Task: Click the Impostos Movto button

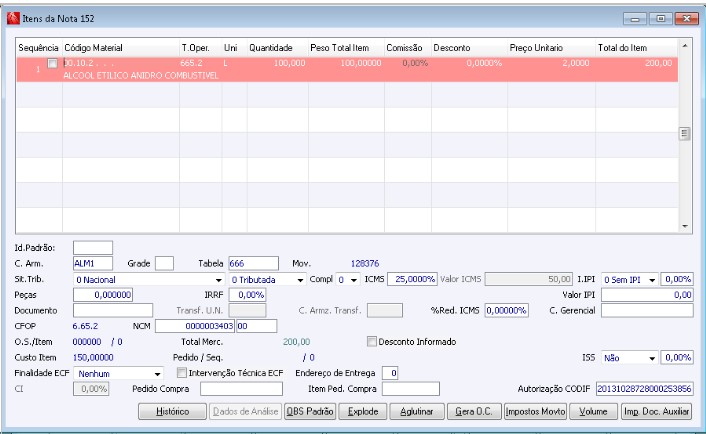Action: (535, 411)
